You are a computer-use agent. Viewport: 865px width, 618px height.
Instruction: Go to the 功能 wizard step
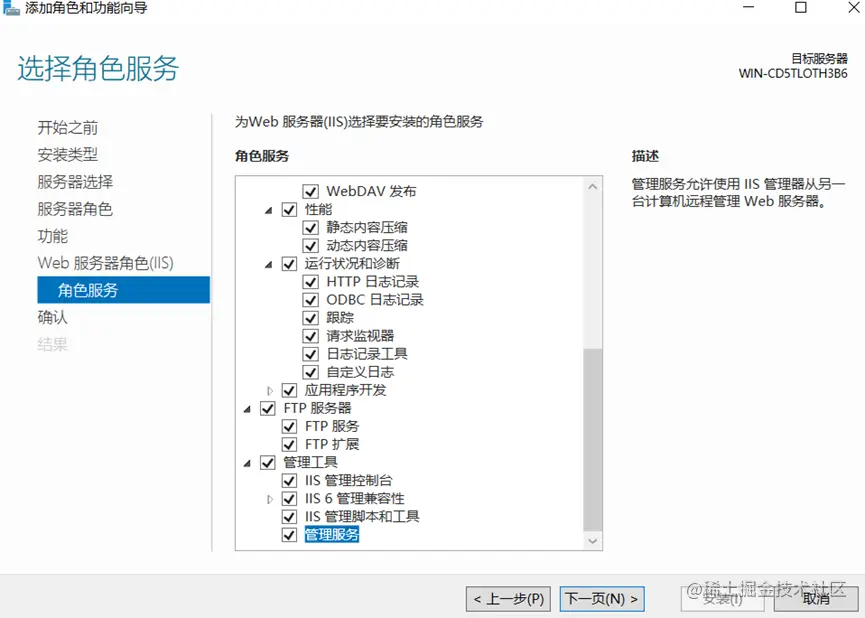53,236
